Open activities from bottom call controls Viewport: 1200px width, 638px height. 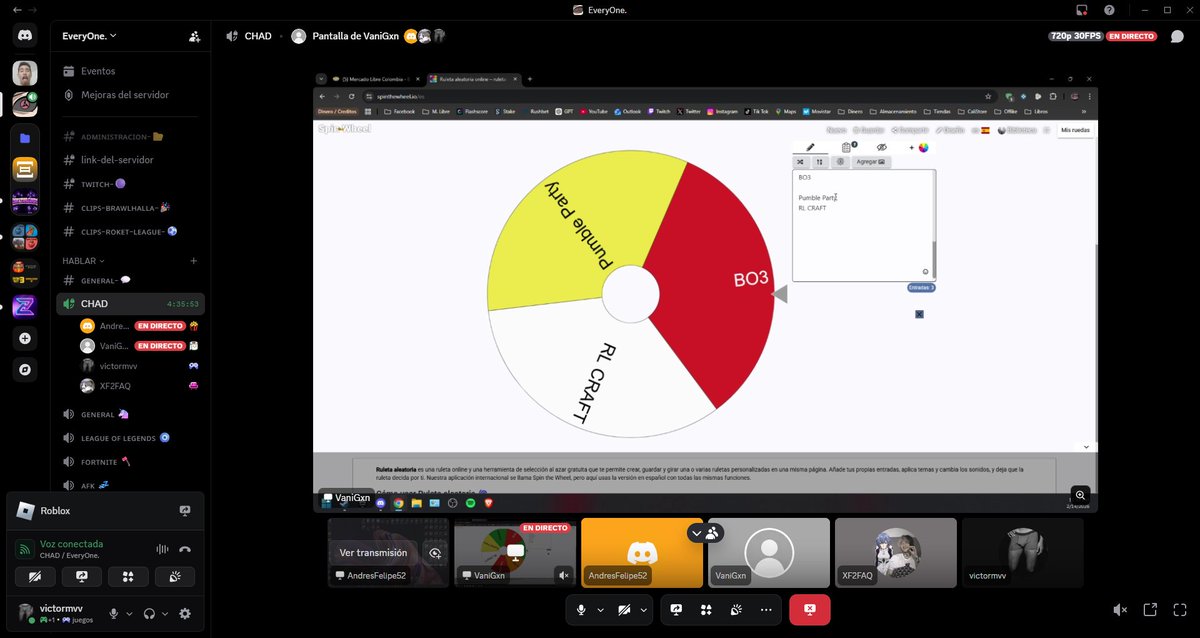click(706, 609)
